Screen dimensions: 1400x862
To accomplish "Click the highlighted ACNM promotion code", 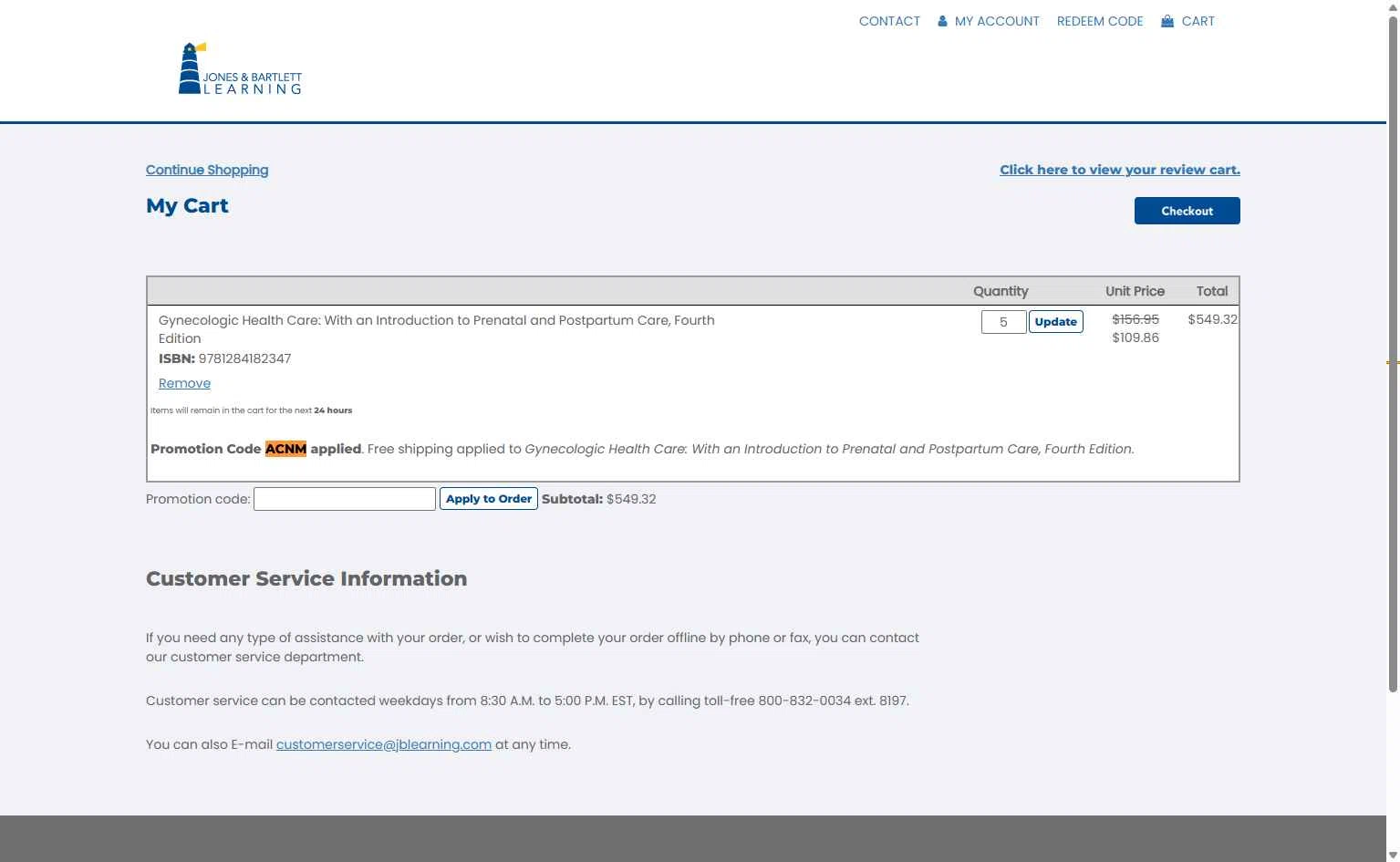I will click(285, 449).
